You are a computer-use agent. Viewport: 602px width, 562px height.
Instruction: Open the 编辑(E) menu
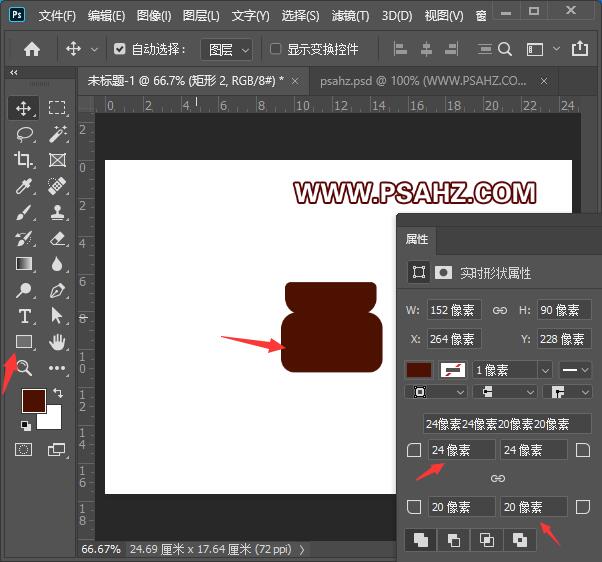point(106,16)
